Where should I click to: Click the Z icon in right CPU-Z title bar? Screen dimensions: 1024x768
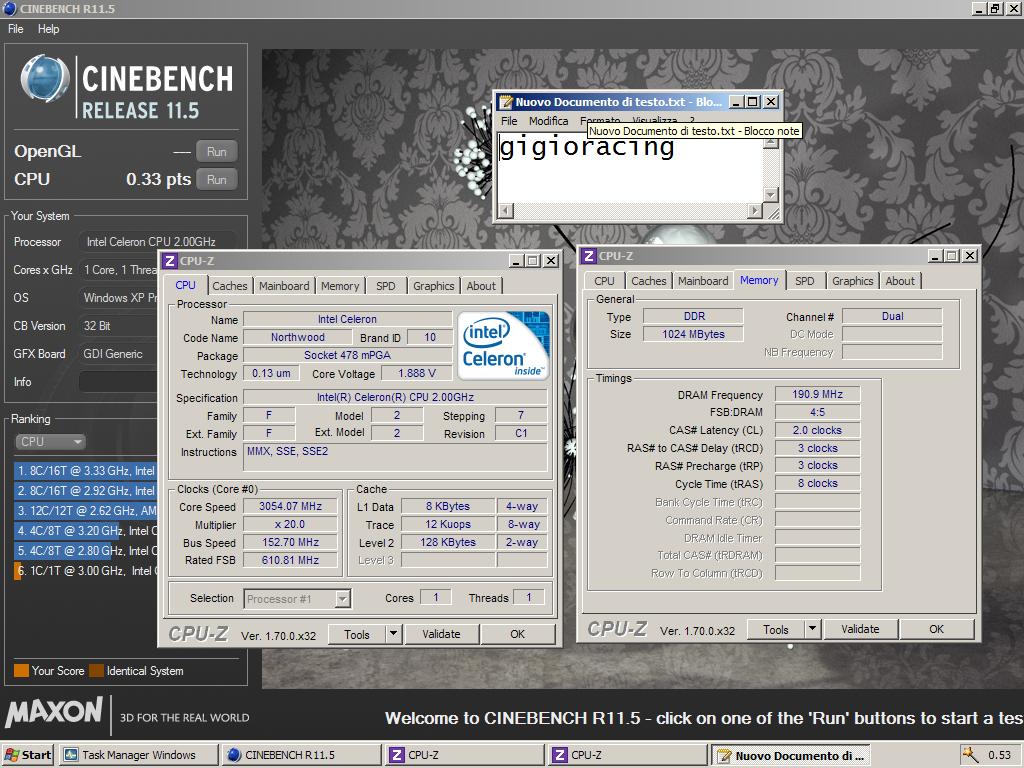pos(589,255)
